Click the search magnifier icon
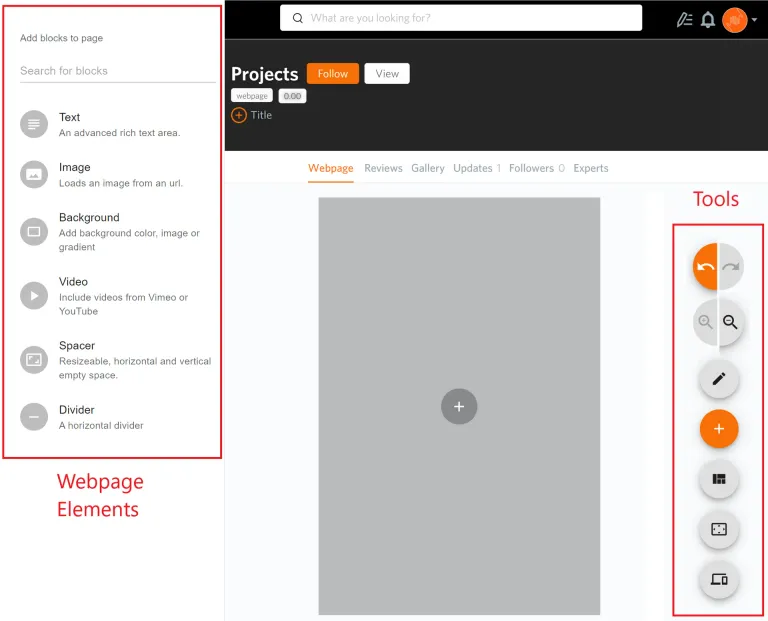Image resolution: width=768 pixels, height=621 pixels. (297, 18)
